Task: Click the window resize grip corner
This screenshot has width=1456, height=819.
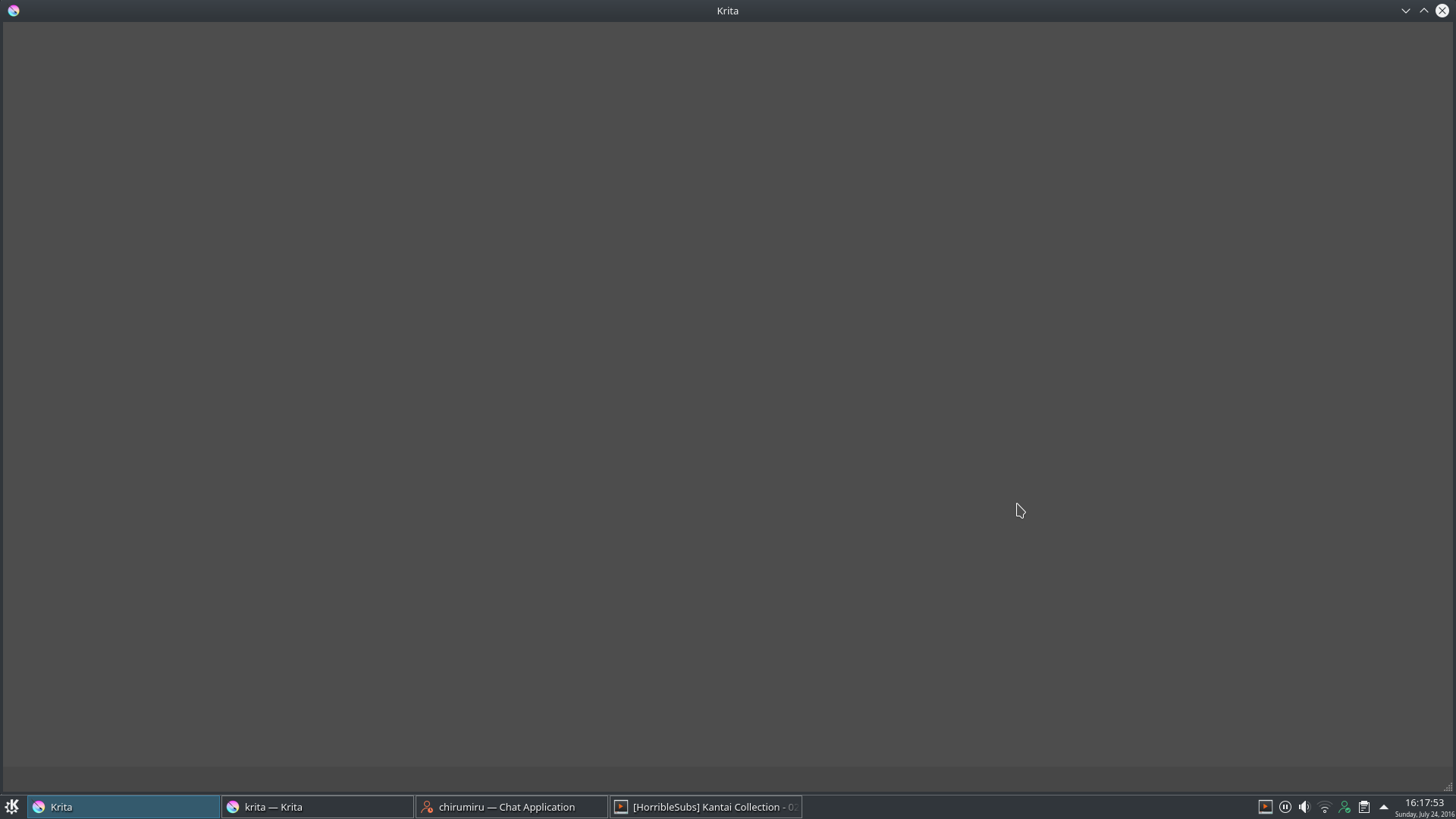Action: [x=1448, y=787]
